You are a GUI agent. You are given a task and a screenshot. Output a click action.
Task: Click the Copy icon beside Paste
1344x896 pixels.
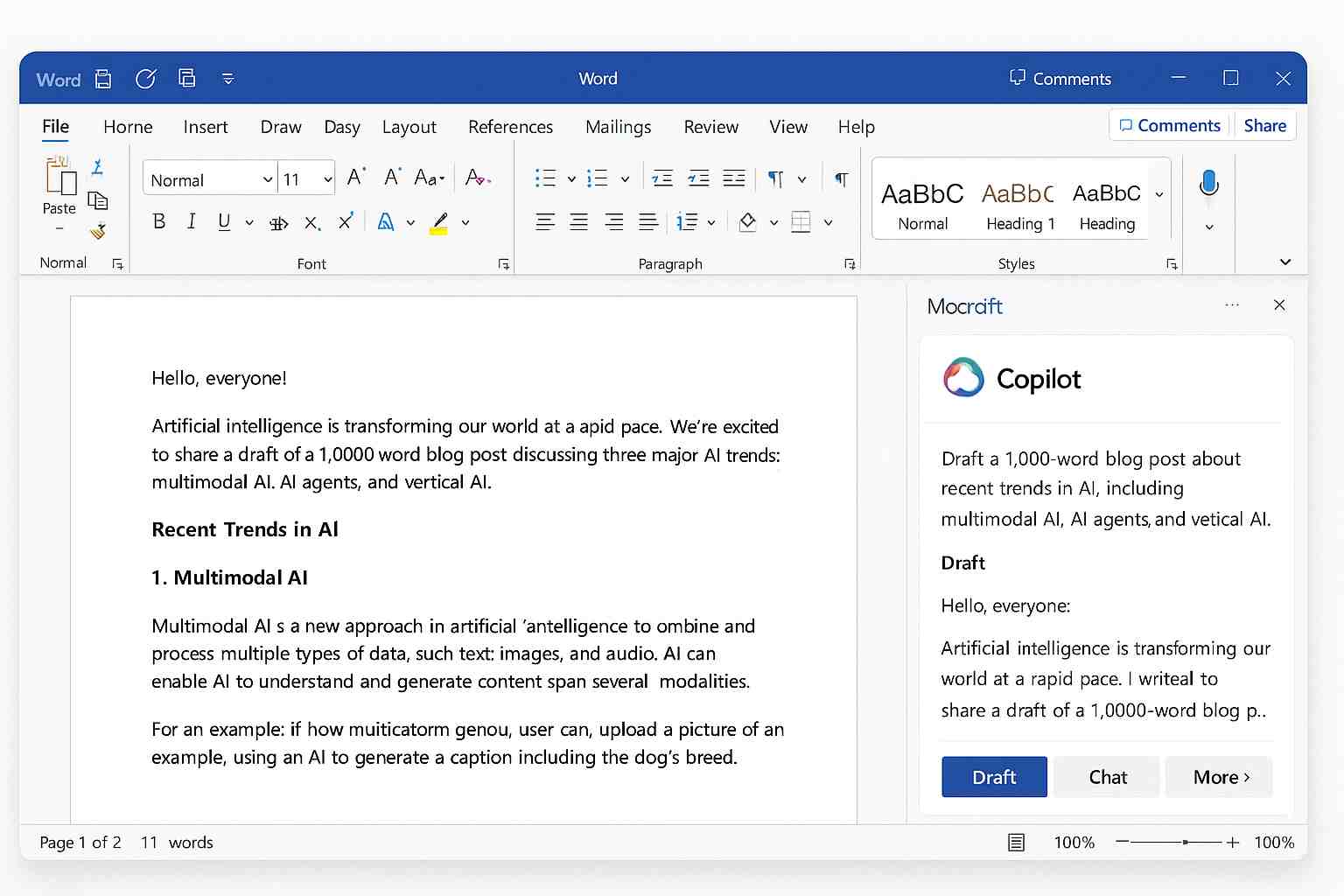point(98,200)
